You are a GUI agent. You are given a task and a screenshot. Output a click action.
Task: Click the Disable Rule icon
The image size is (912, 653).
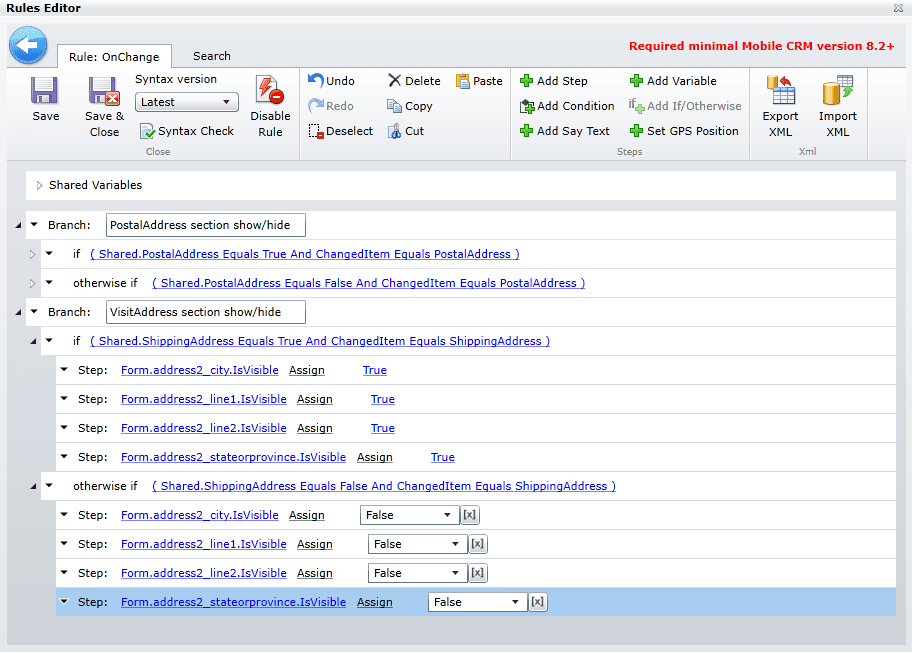point(269,90)
